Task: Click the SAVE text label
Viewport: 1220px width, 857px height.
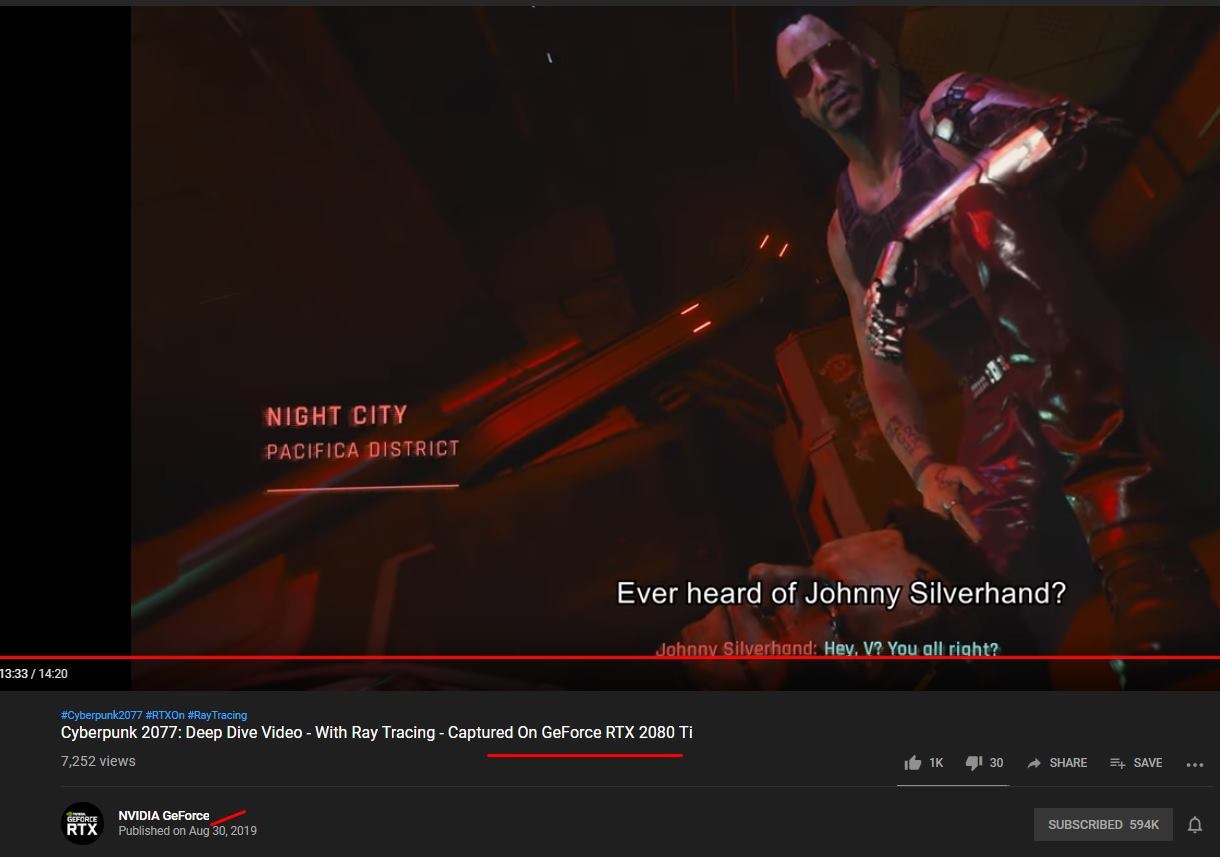Action: pyautogui.click(x=1148, y=763)
